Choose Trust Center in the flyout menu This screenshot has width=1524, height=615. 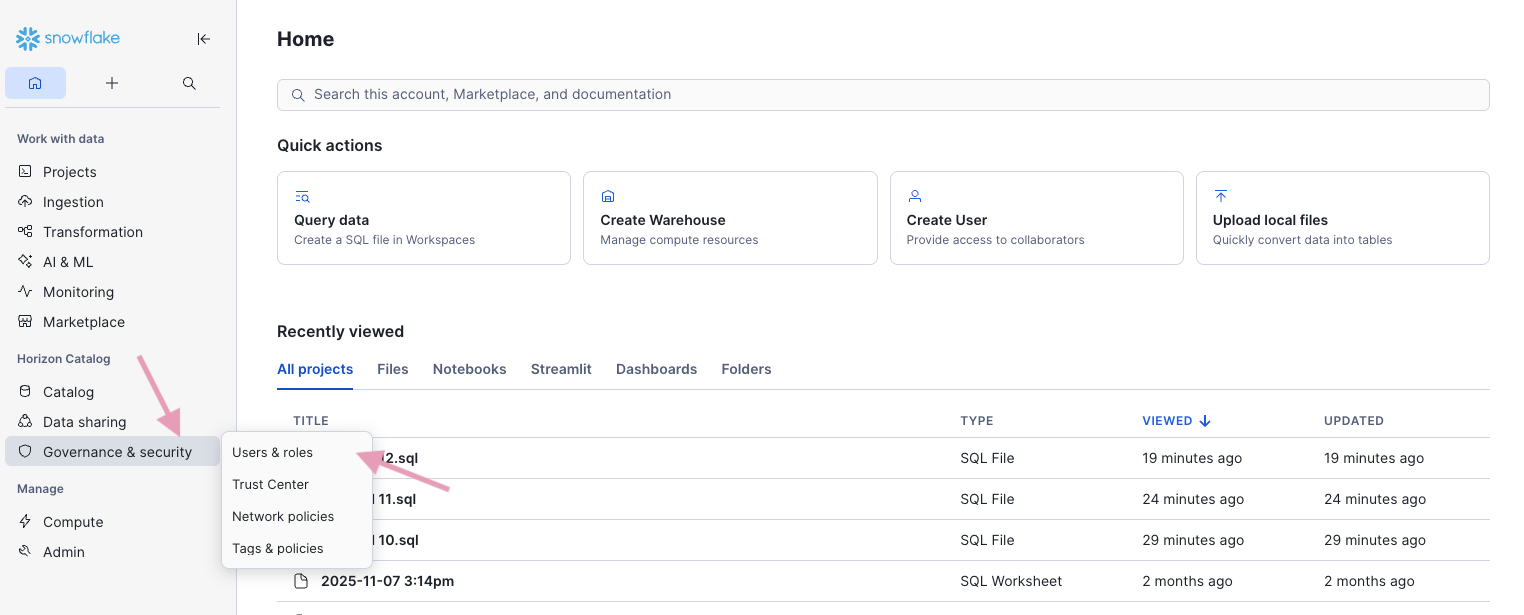click(x=270, y=485)
